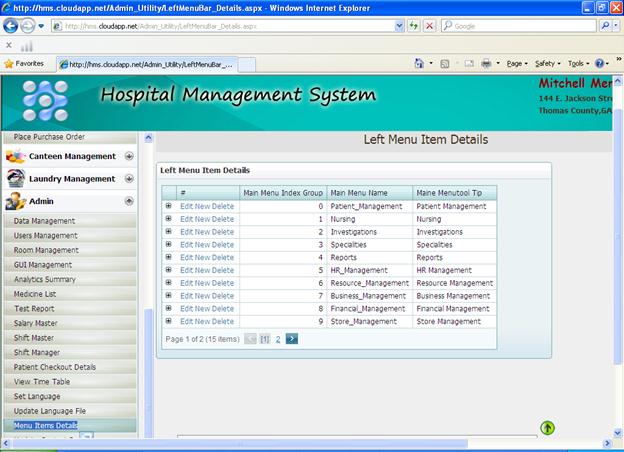Click the browser Back button
624x452 pixels.
(x=10, y=25)
